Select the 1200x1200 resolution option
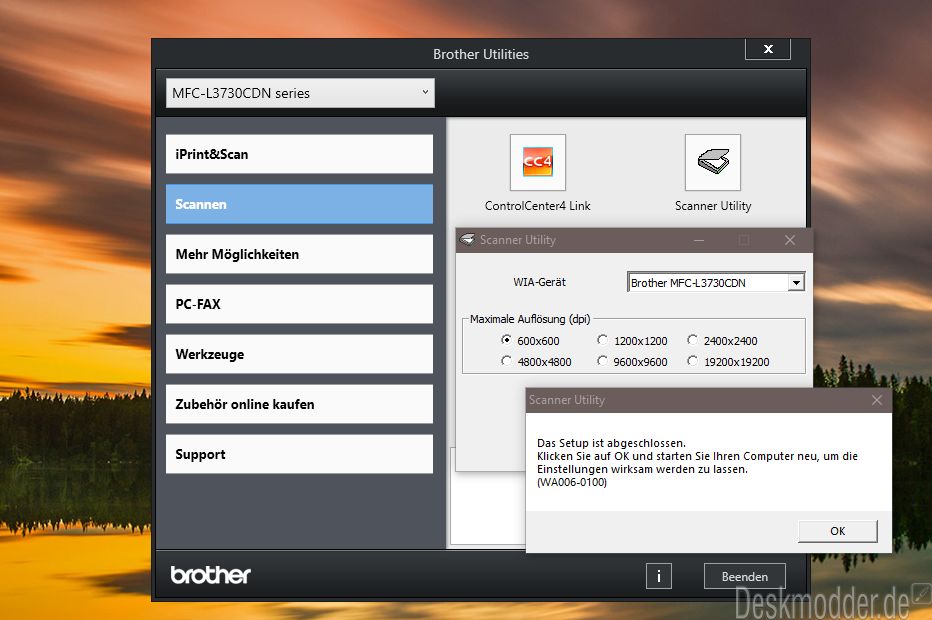The image size is (932, 620). click(x=602, y=340)
